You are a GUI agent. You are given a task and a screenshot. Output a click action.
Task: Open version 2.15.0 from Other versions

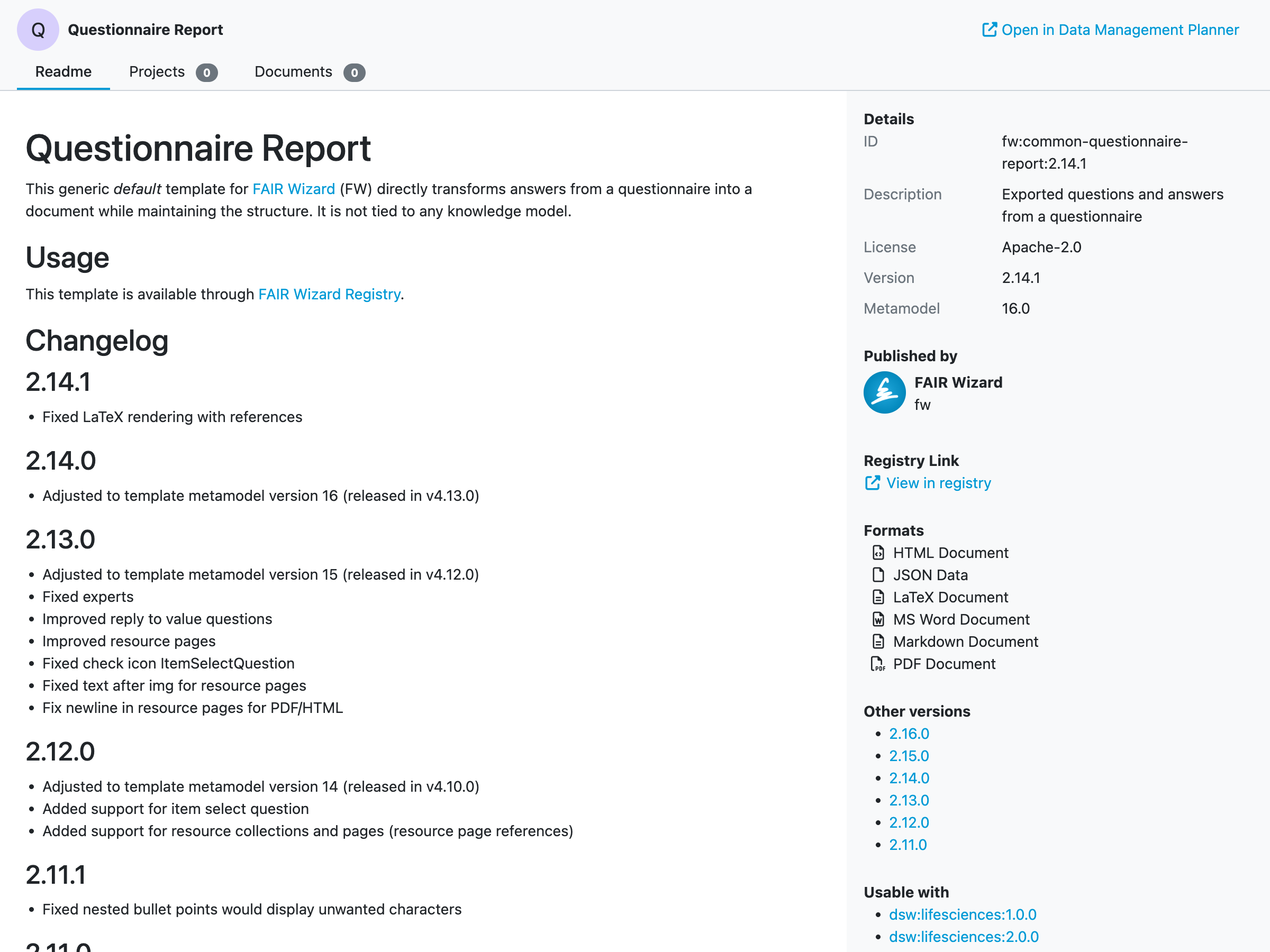(x=909, y=756)
